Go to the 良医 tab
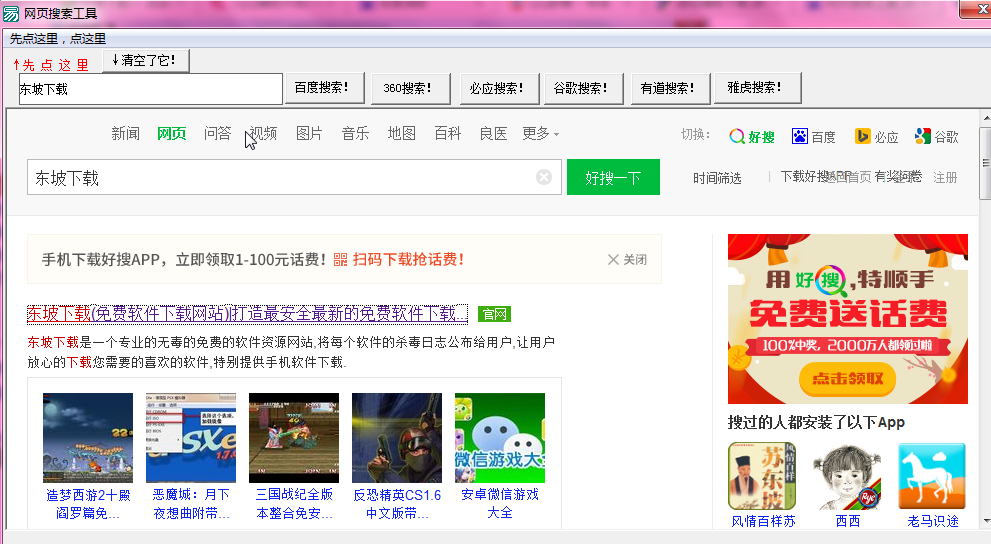This screenshot has height=544, width=991. [493, 133]
